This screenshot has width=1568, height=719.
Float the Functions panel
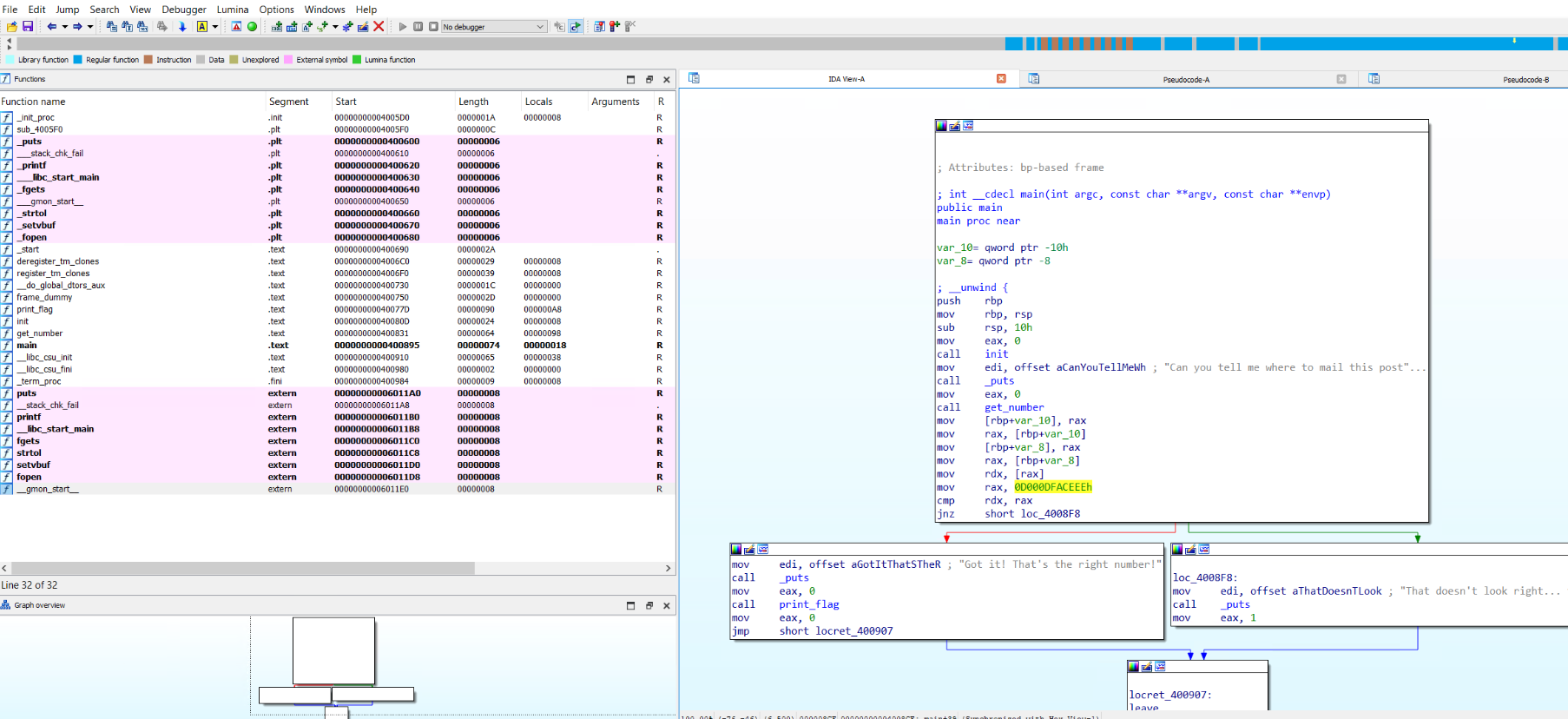[x=649, y=79]
